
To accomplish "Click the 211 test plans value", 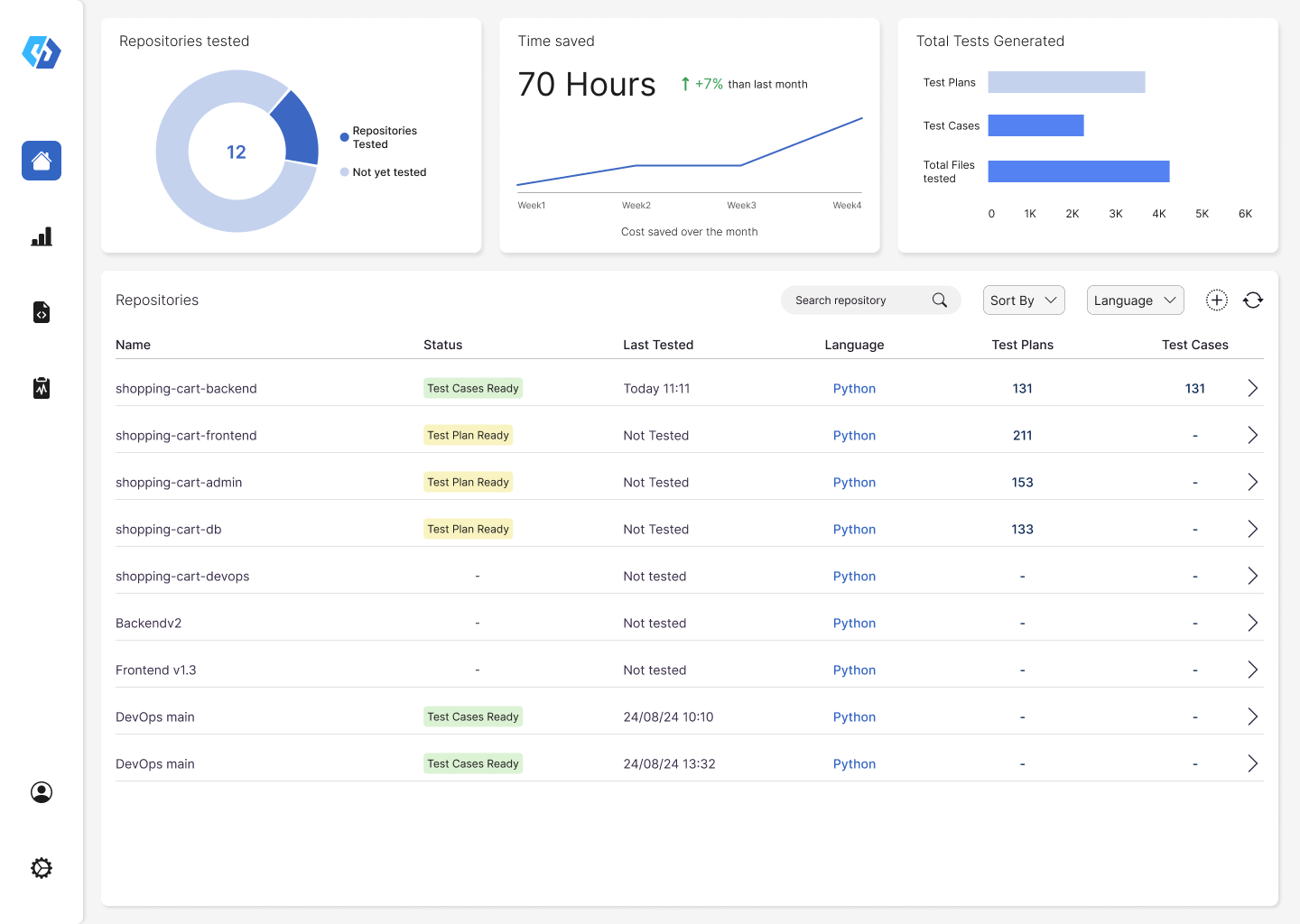I will (1022, 436).
